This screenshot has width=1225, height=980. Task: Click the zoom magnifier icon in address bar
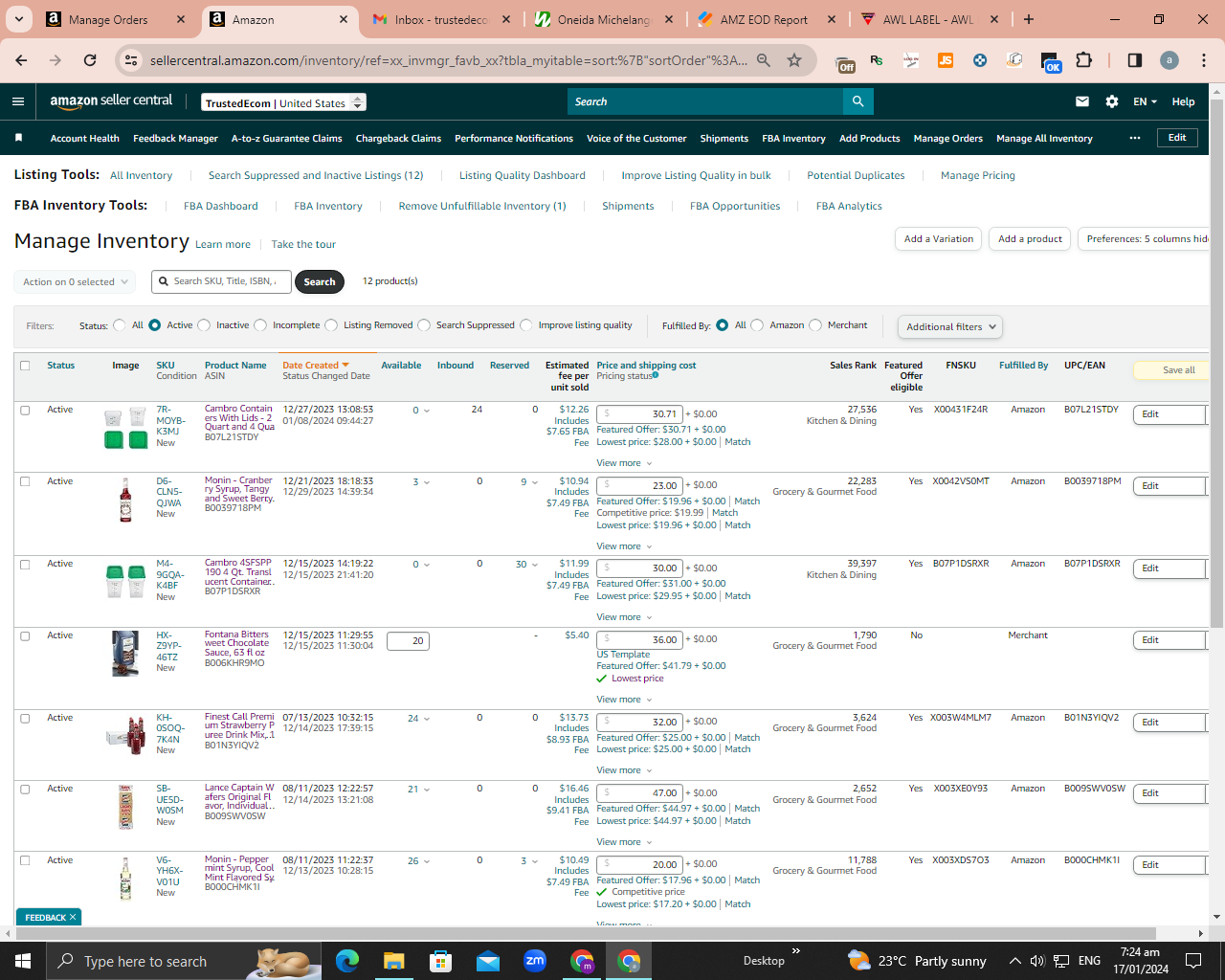[x=764, y=60]
